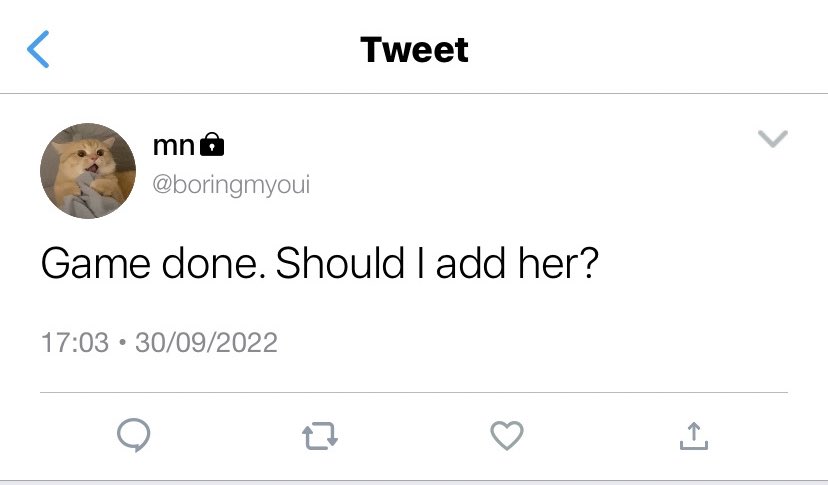Retweet this tweet with the arrows icon
Image resolution: width=828 pixels, height=485 pixels.
(320, 436)
